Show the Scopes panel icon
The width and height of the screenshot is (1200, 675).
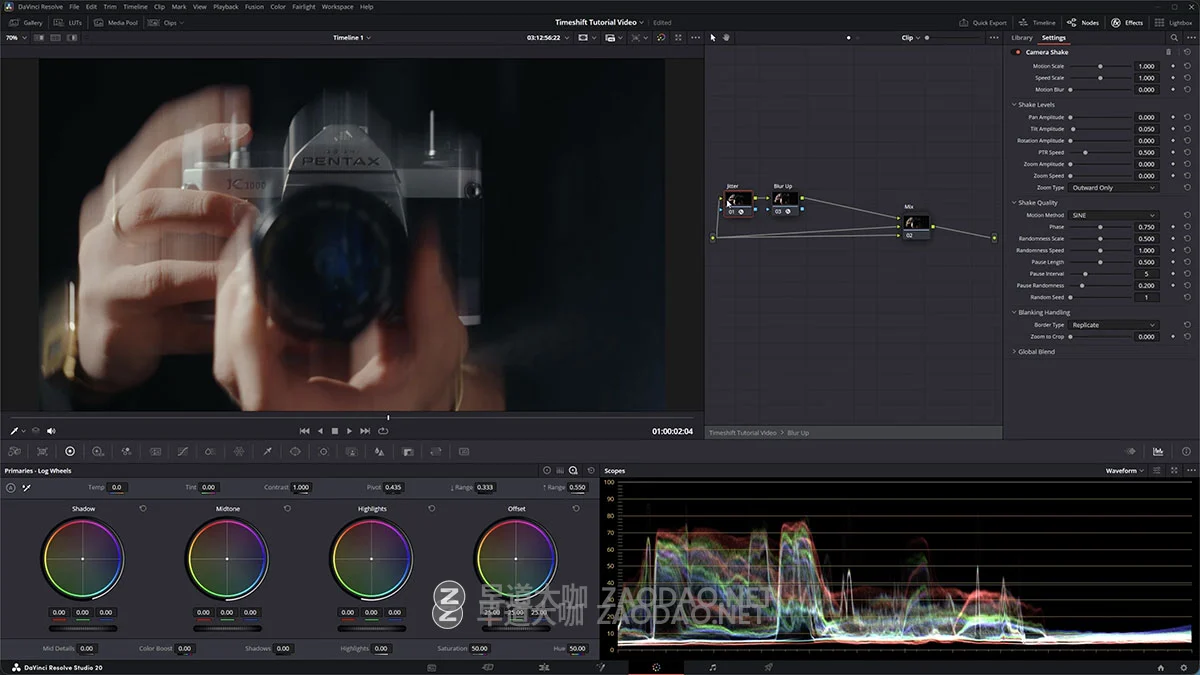1158,451
